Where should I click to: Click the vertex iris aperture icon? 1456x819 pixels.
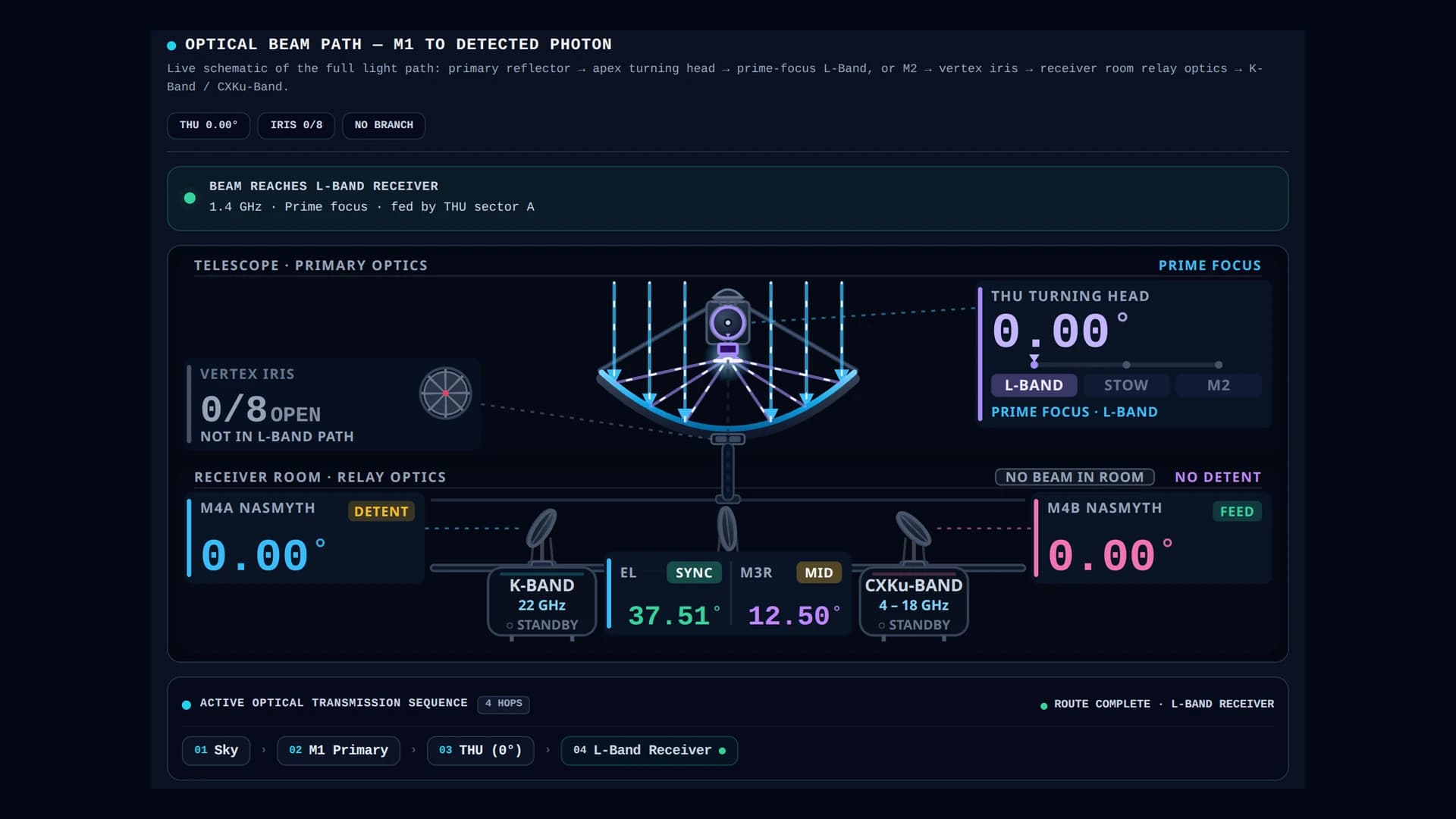point(446,393)
